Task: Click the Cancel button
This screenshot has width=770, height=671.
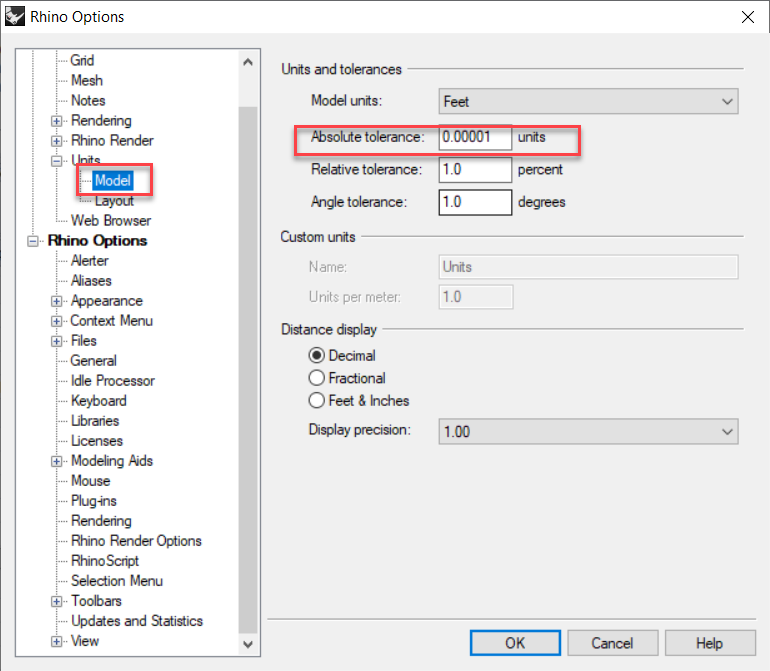Action: [x=612, y=643]
